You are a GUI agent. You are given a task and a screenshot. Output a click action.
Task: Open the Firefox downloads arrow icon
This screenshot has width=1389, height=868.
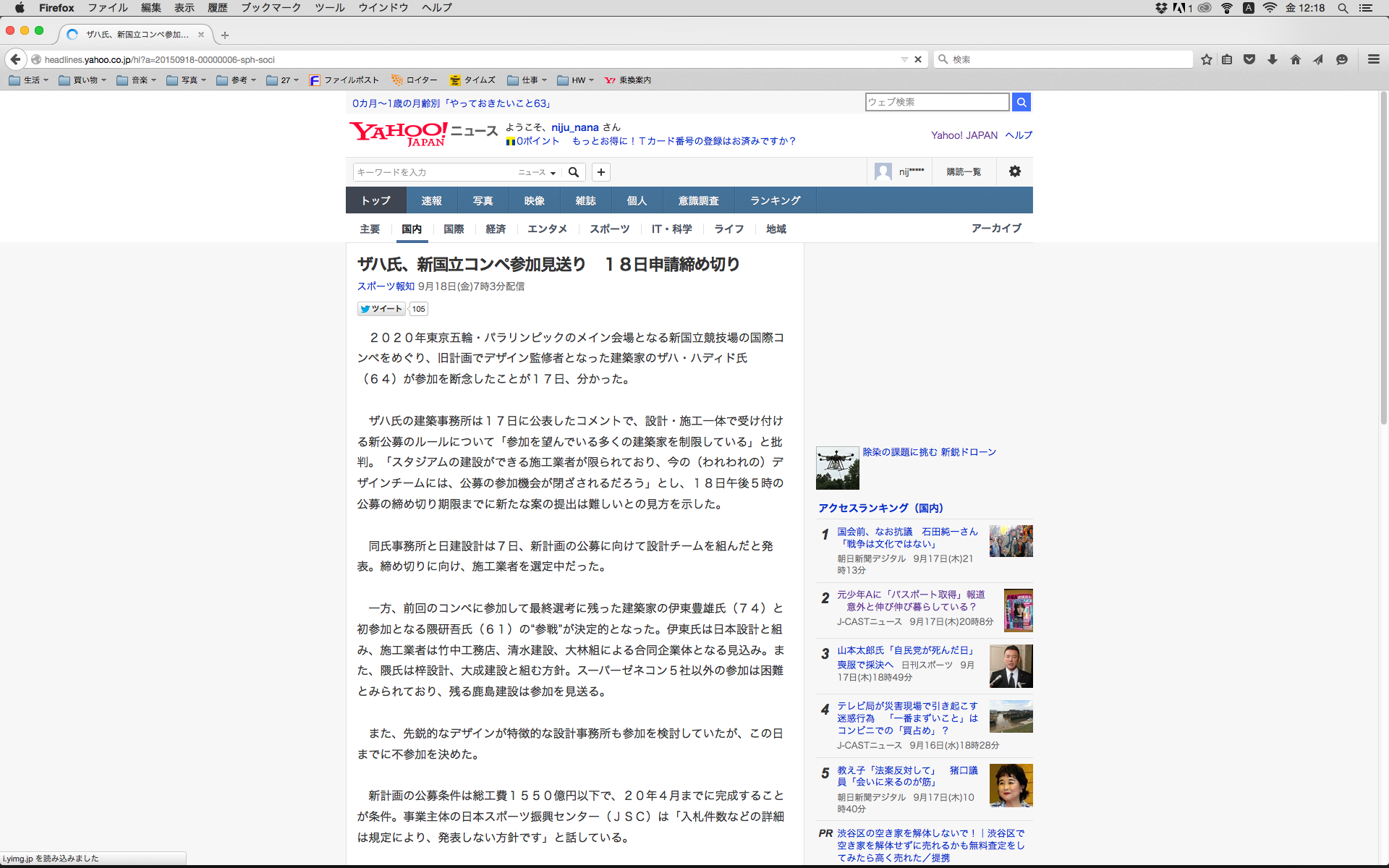(x=1273, y=59)
